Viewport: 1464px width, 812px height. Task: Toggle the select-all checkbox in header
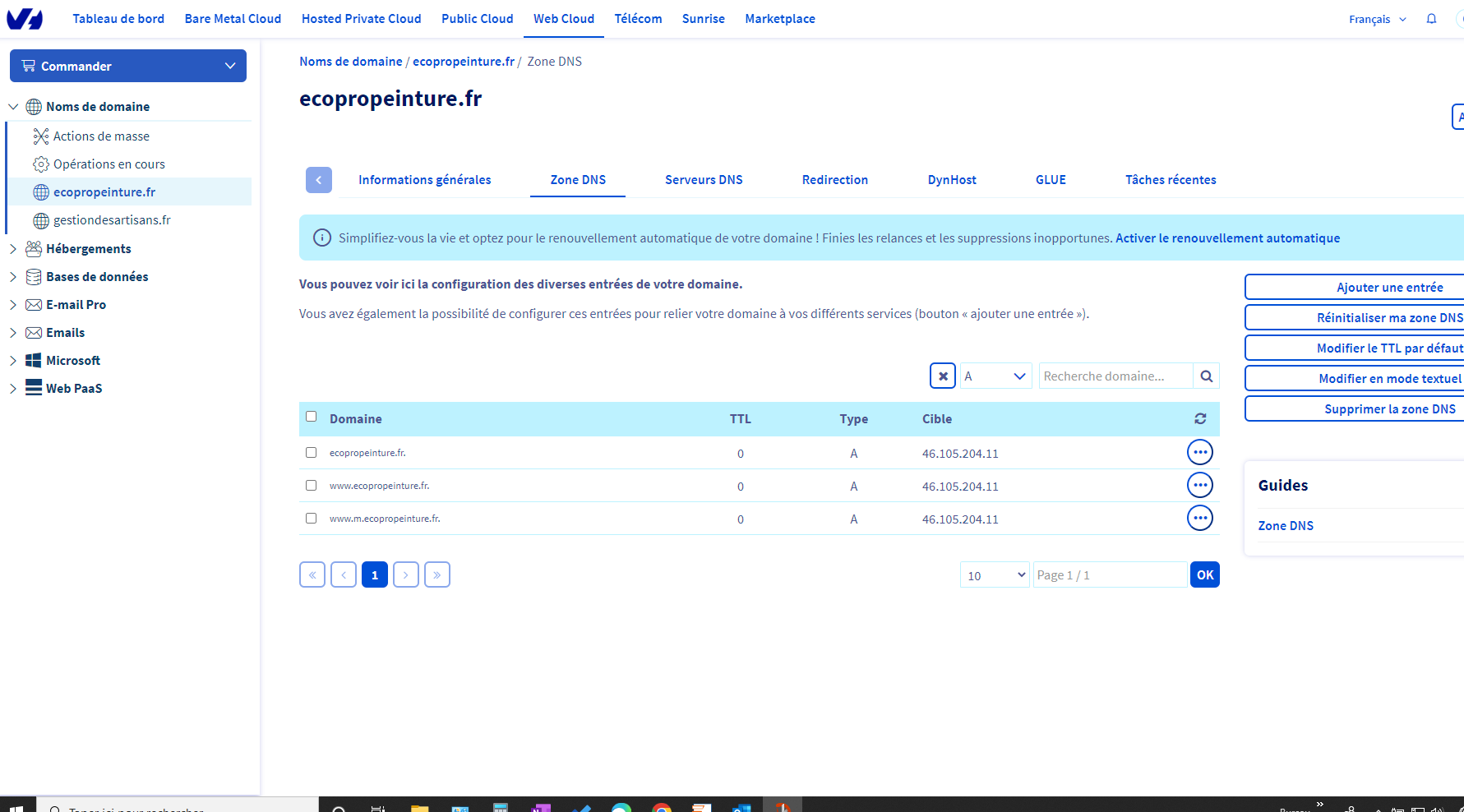click(312, 417)
